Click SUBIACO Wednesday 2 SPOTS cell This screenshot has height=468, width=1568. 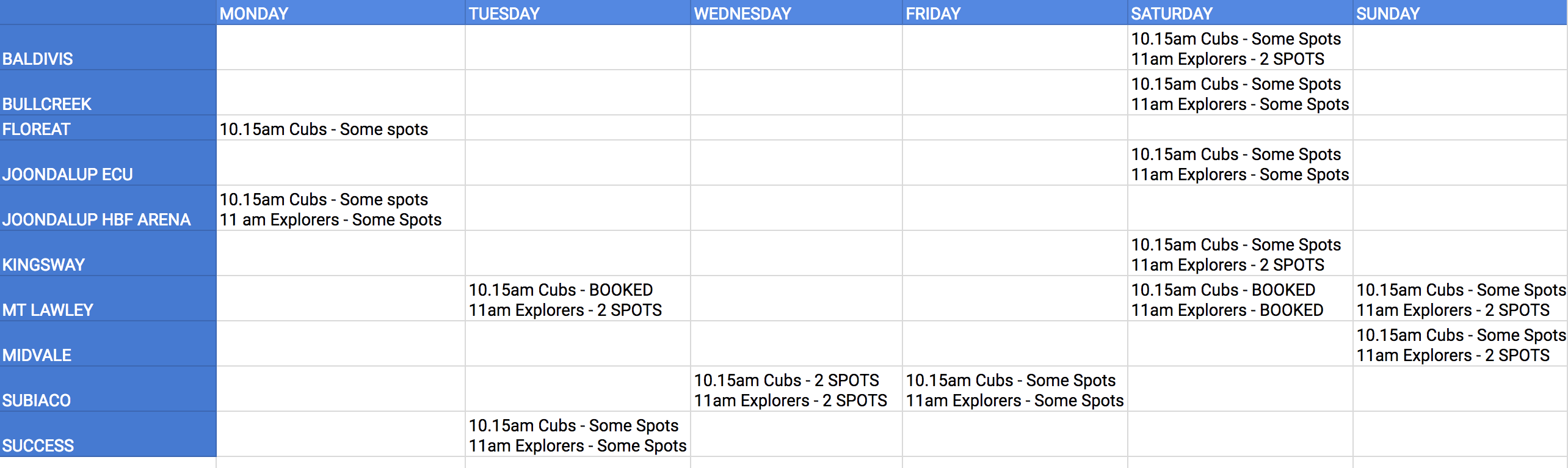796,389
